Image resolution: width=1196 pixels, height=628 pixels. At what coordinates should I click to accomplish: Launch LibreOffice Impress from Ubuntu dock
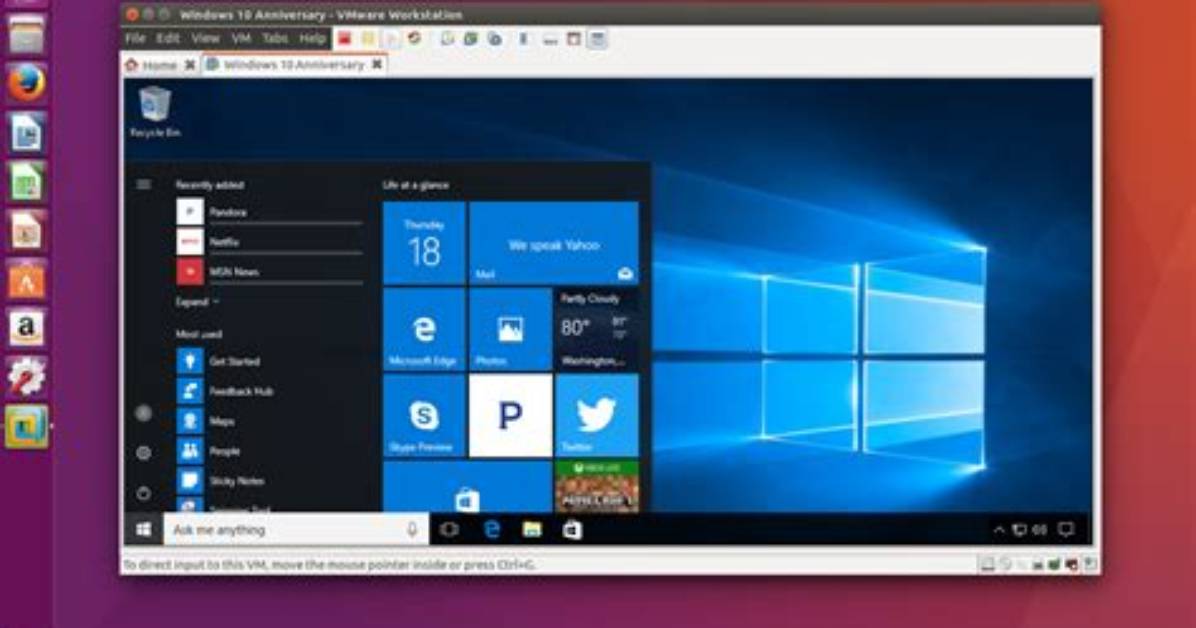(x=26, y=230)
